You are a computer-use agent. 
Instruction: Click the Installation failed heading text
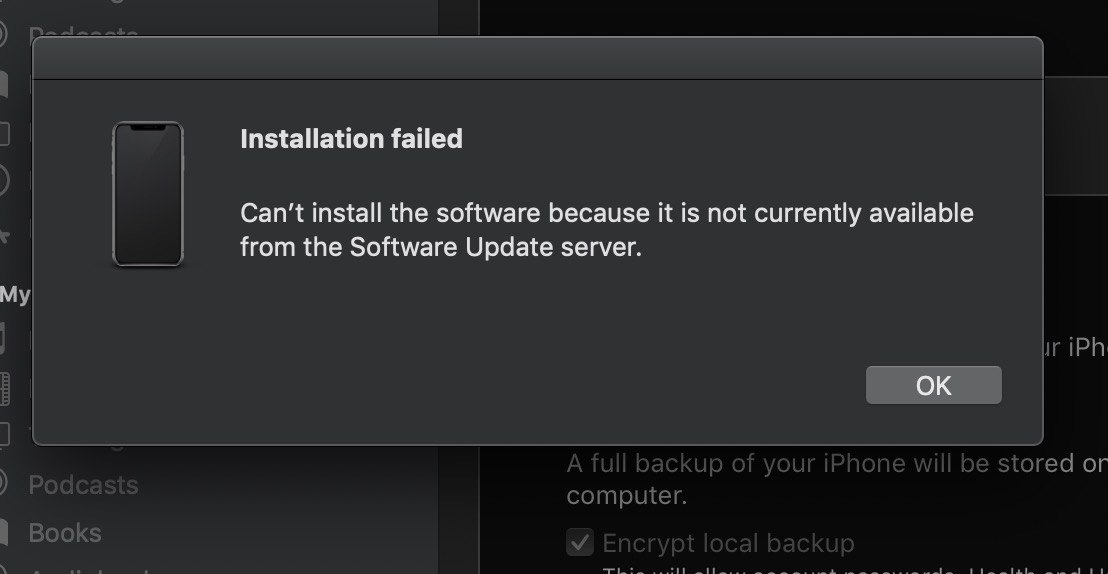[x=351, y=139]
